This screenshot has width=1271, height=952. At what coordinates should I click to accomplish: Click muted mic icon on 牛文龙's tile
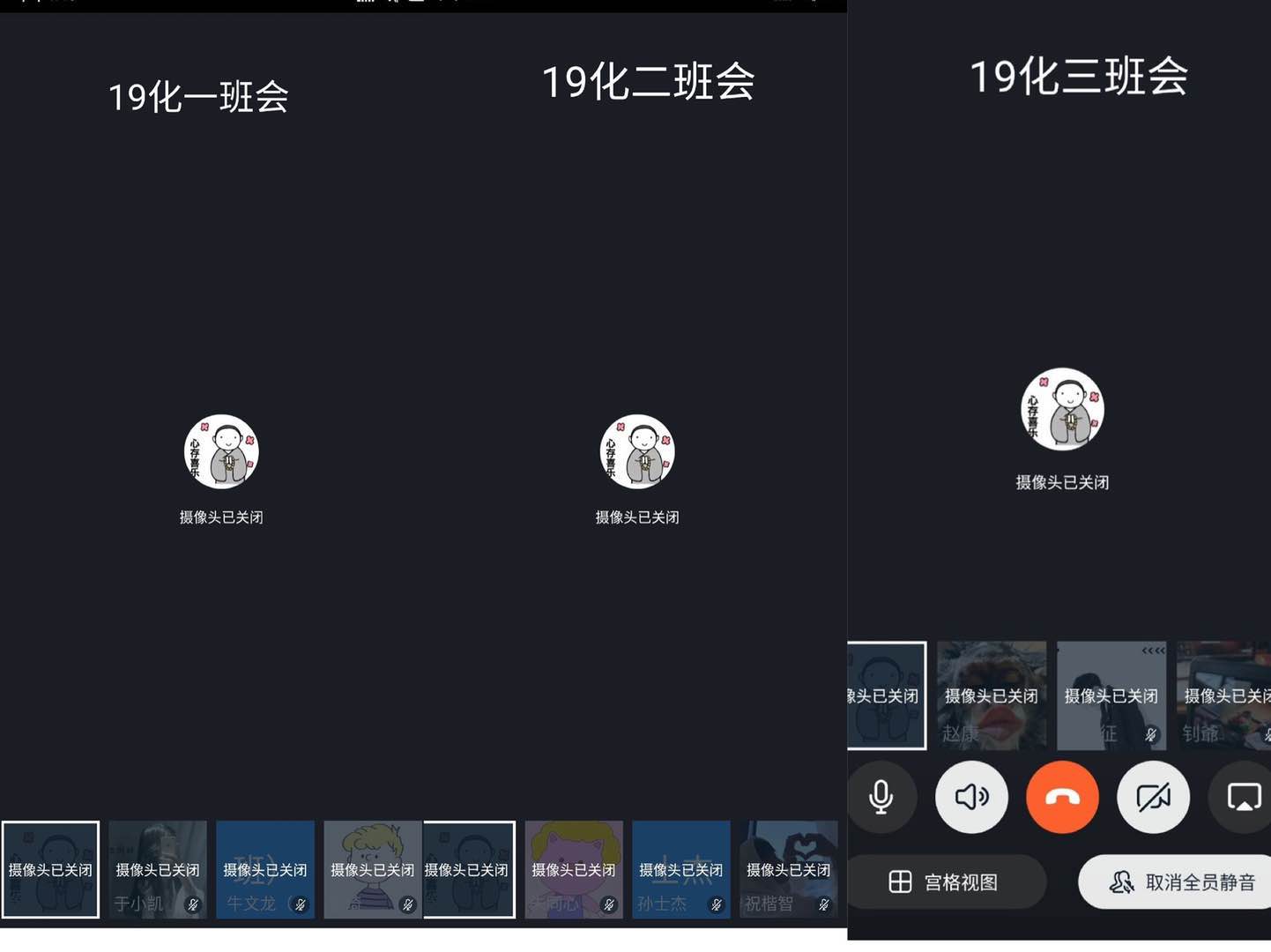[301, 904]
